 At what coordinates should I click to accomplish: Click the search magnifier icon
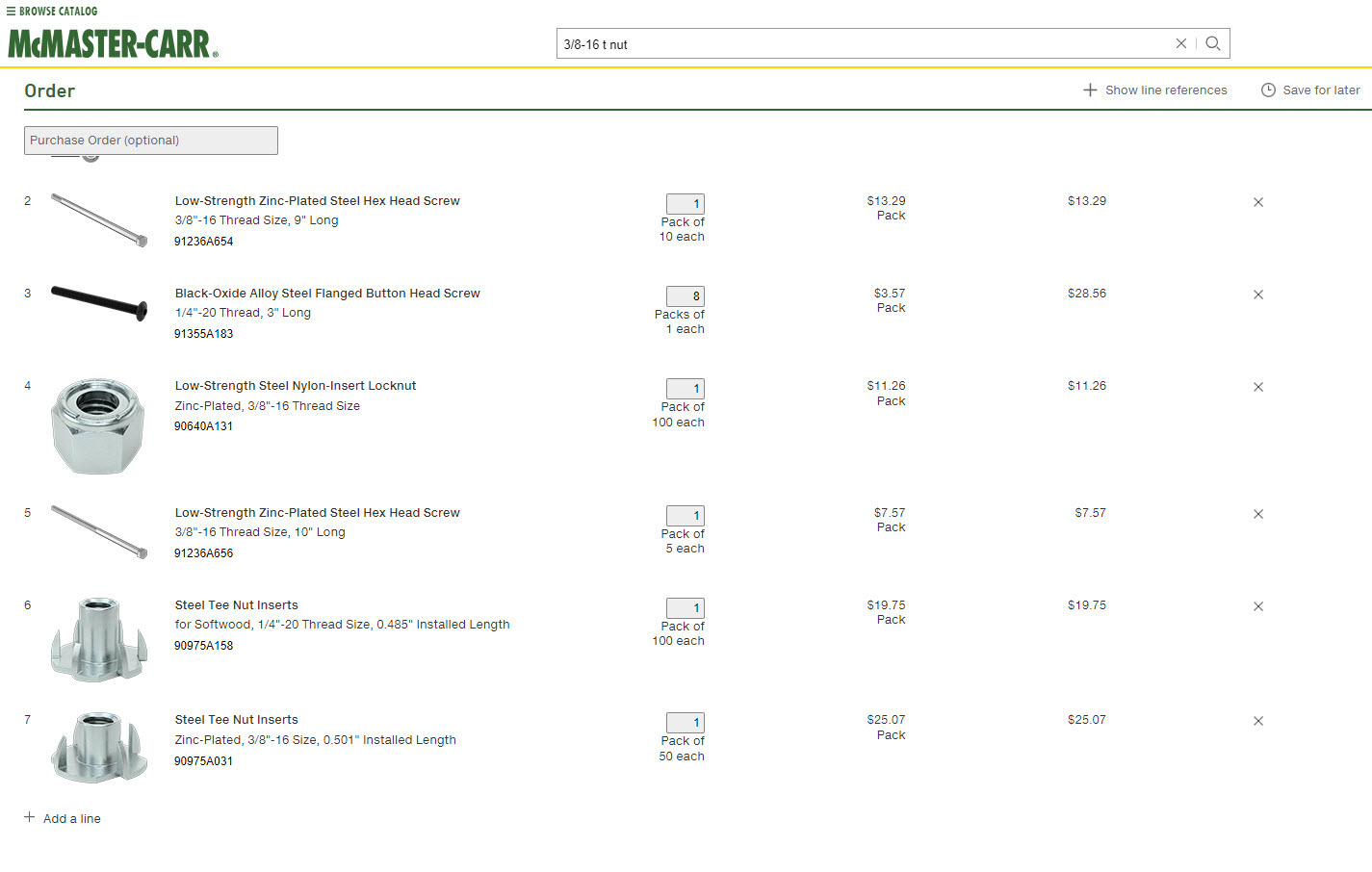(1213, 43)
